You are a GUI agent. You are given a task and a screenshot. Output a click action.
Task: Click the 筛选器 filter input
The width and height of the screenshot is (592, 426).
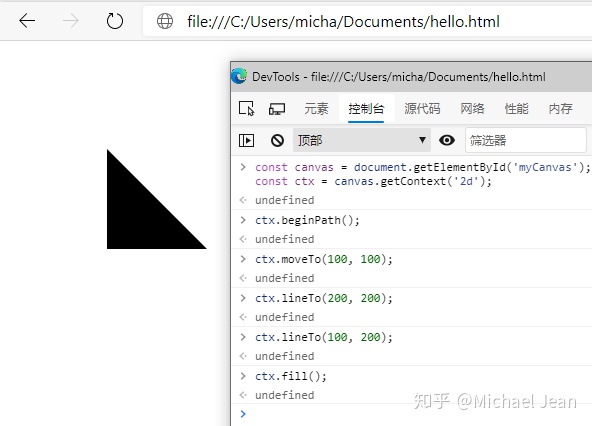526,140
